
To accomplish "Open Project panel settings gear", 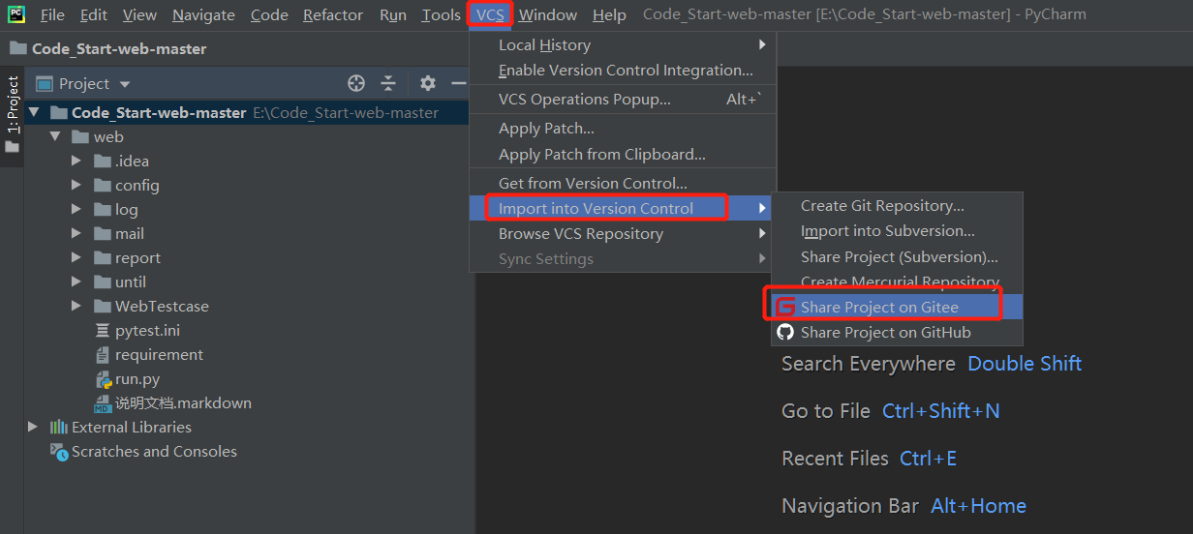I will point(428,84).
